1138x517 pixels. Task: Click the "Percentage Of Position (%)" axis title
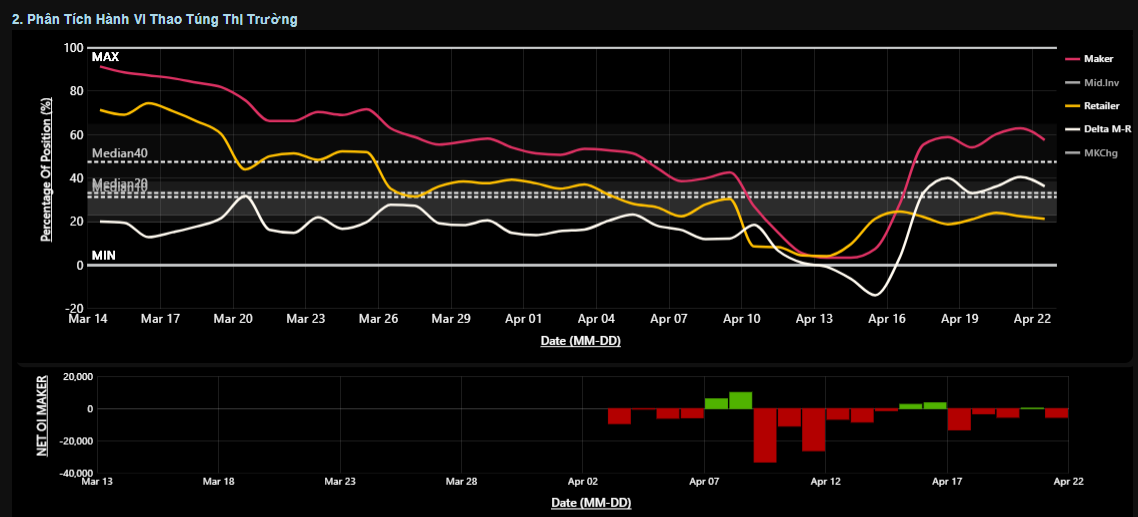(46, 169)
